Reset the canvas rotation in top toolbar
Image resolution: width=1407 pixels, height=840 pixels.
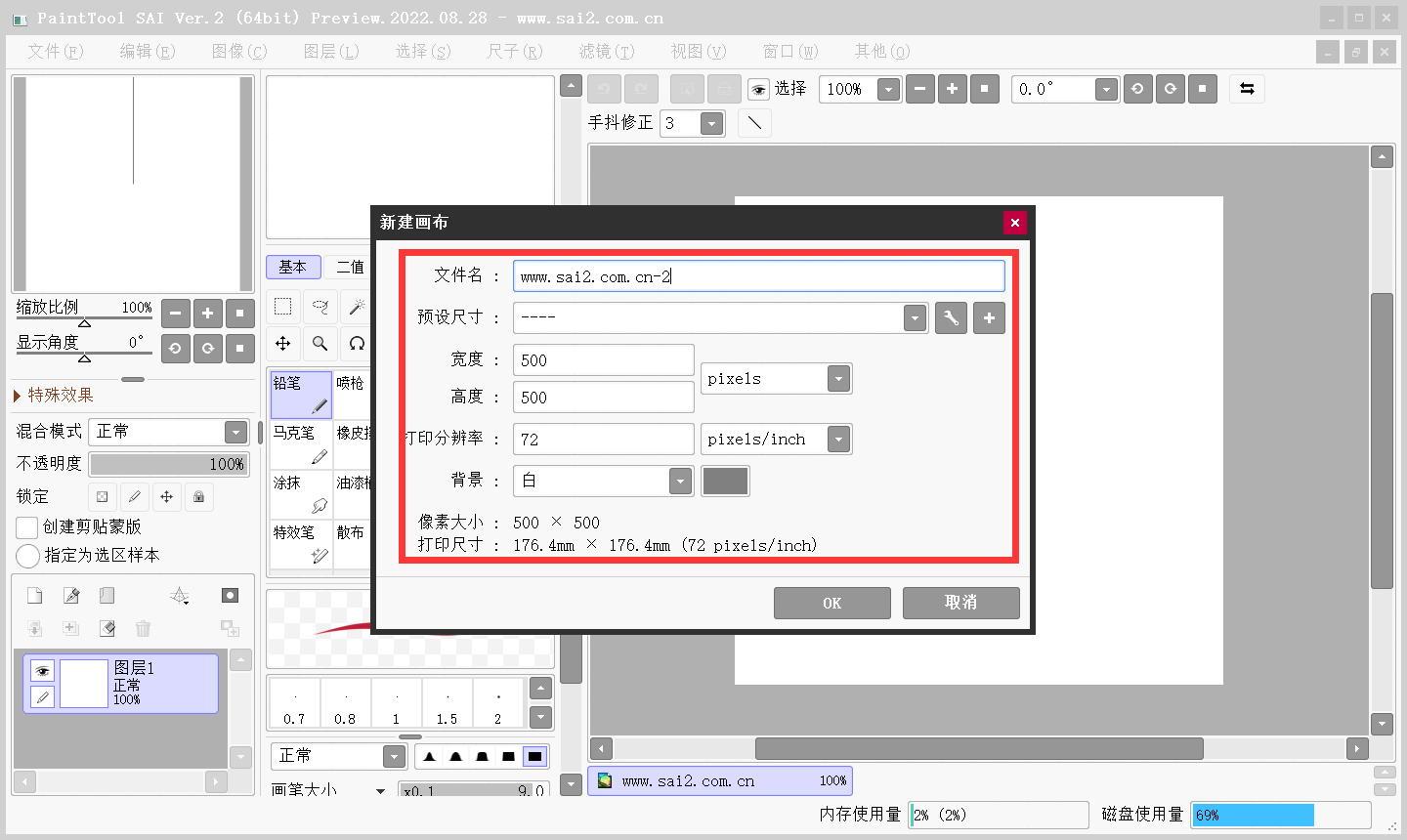pos(1202,89)
